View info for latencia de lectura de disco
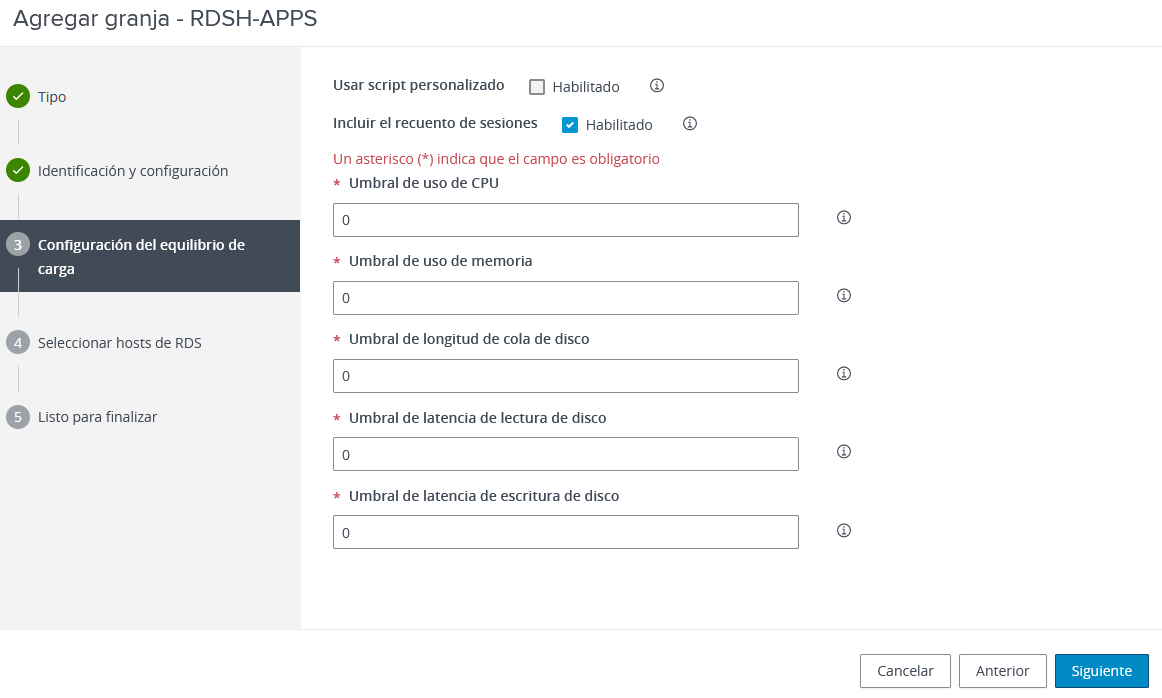Viewport: 1162px width, 698px height. click(843, 451)
